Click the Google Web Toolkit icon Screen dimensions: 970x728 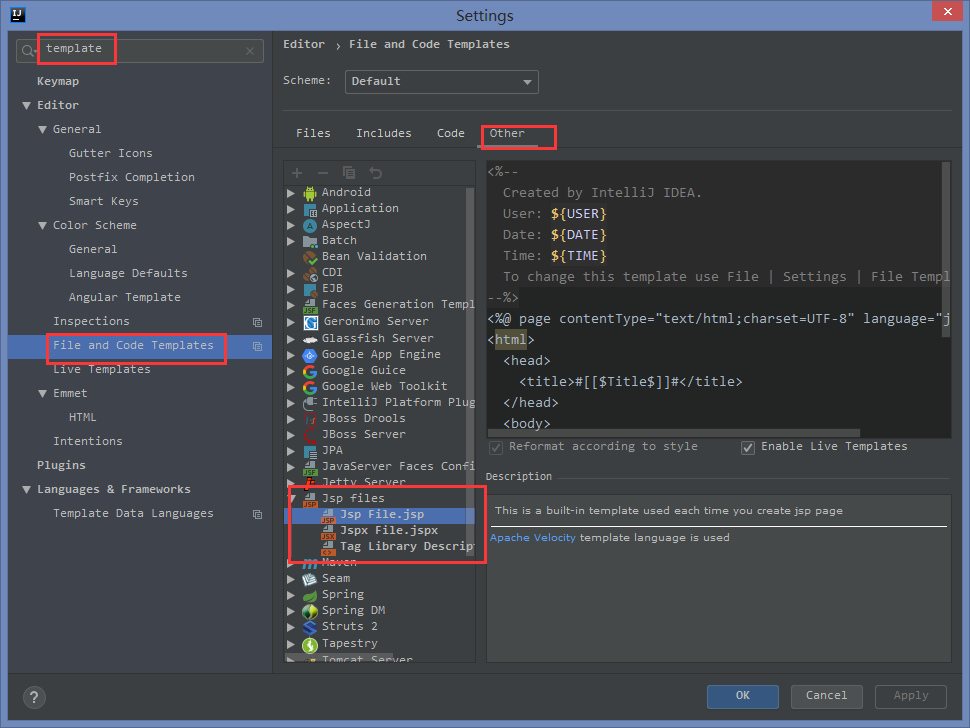point(310,387)
